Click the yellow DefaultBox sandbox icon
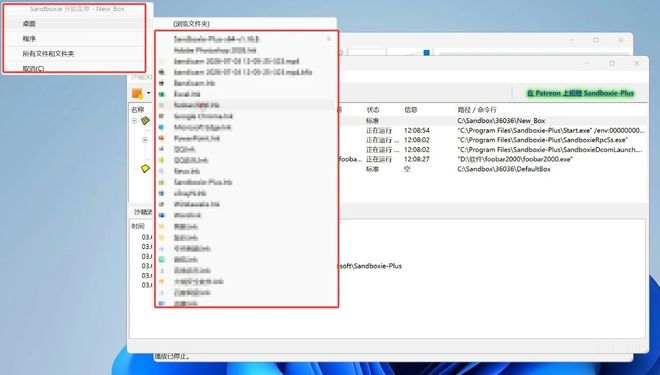This screenshot has width=660, height=375. [x=145, y=169]
